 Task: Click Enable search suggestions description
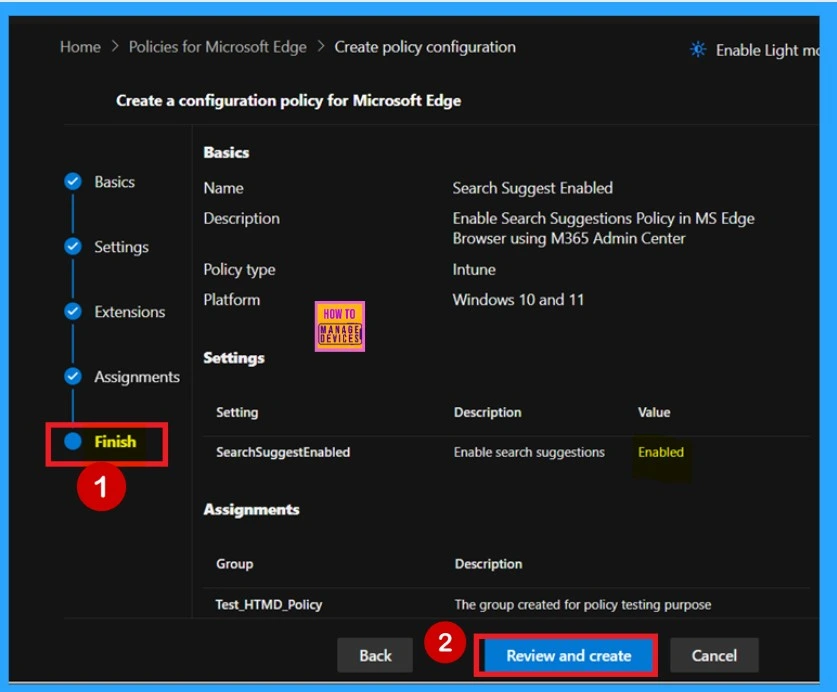click(529, 452)
